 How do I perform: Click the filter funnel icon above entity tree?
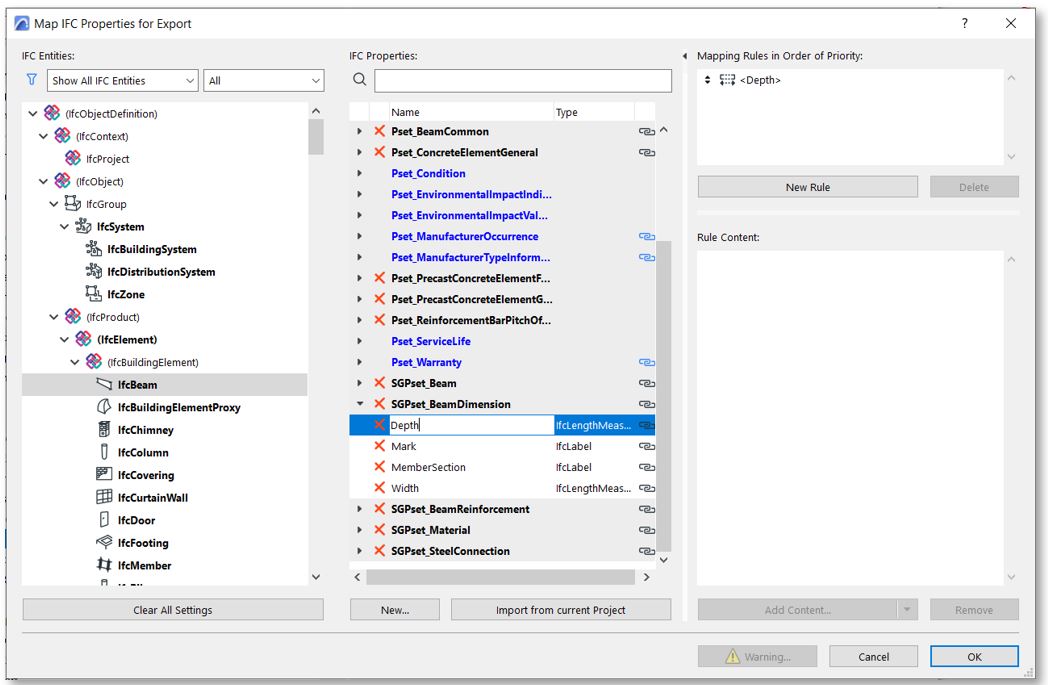31,80
